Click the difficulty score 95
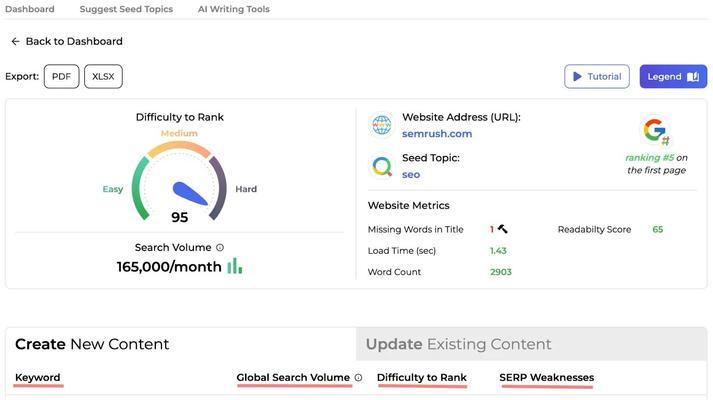Screen dimensions: 713x400 (x=180, y=217)
